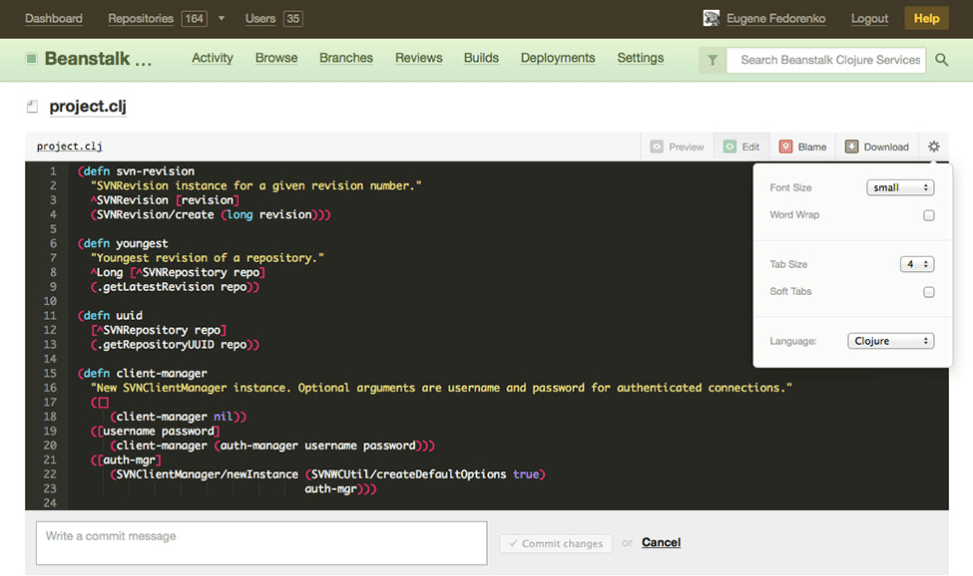Image resolution: width=973 pixels, height=576 pixels.
Task: Click the Download icon in file toolbar
Action: tap(851, 147)
